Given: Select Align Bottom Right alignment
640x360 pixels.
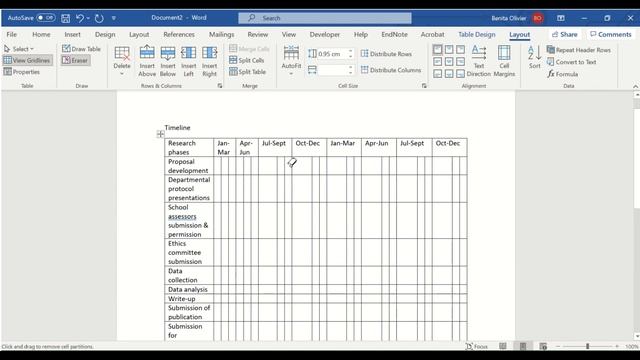Looking at the screenshot, I should (x=460, y=74).
